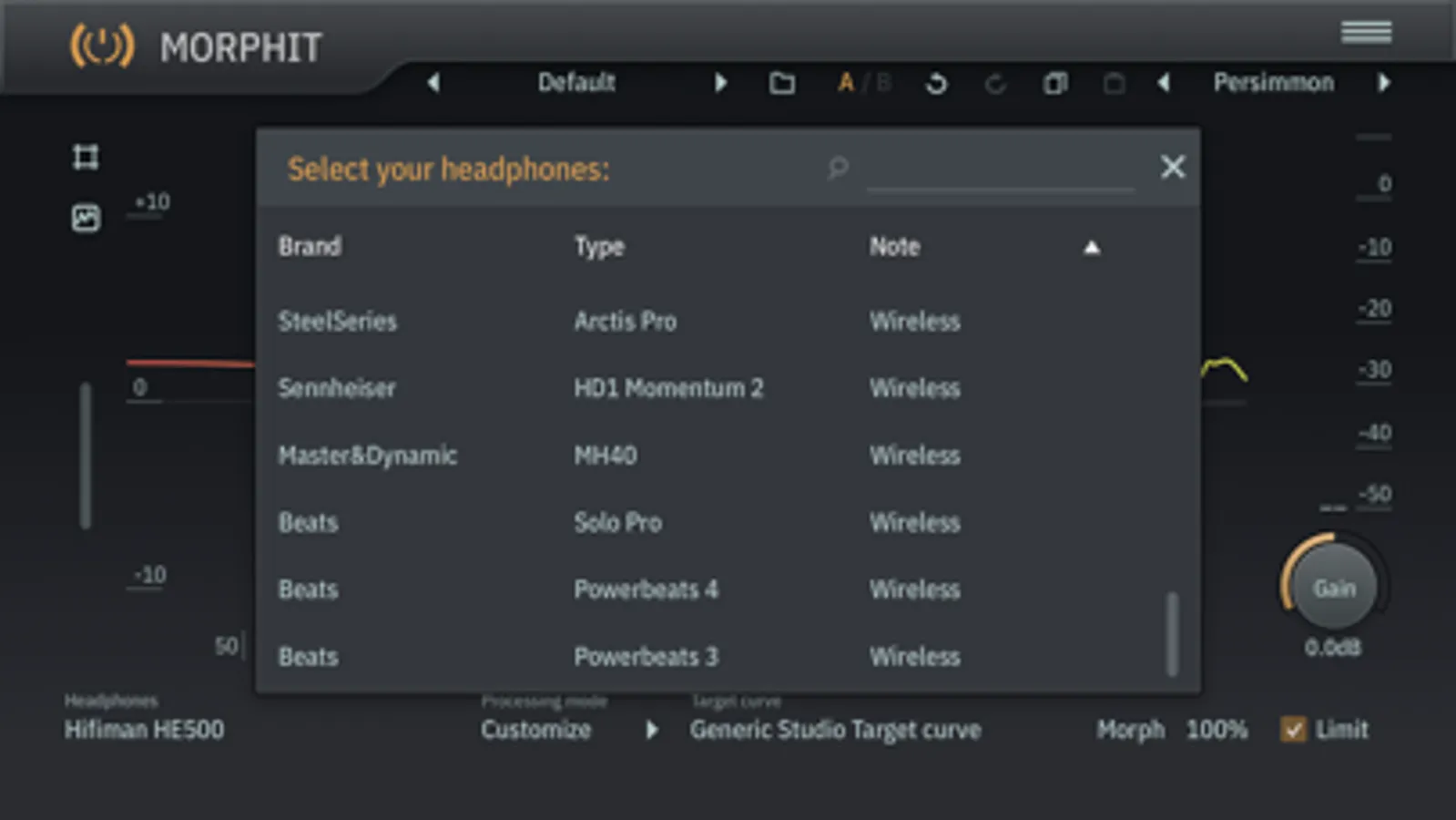The image size is (1456, 820).
Task: Switch to B state in A/B compare
Action: click(x=882, y=83)
